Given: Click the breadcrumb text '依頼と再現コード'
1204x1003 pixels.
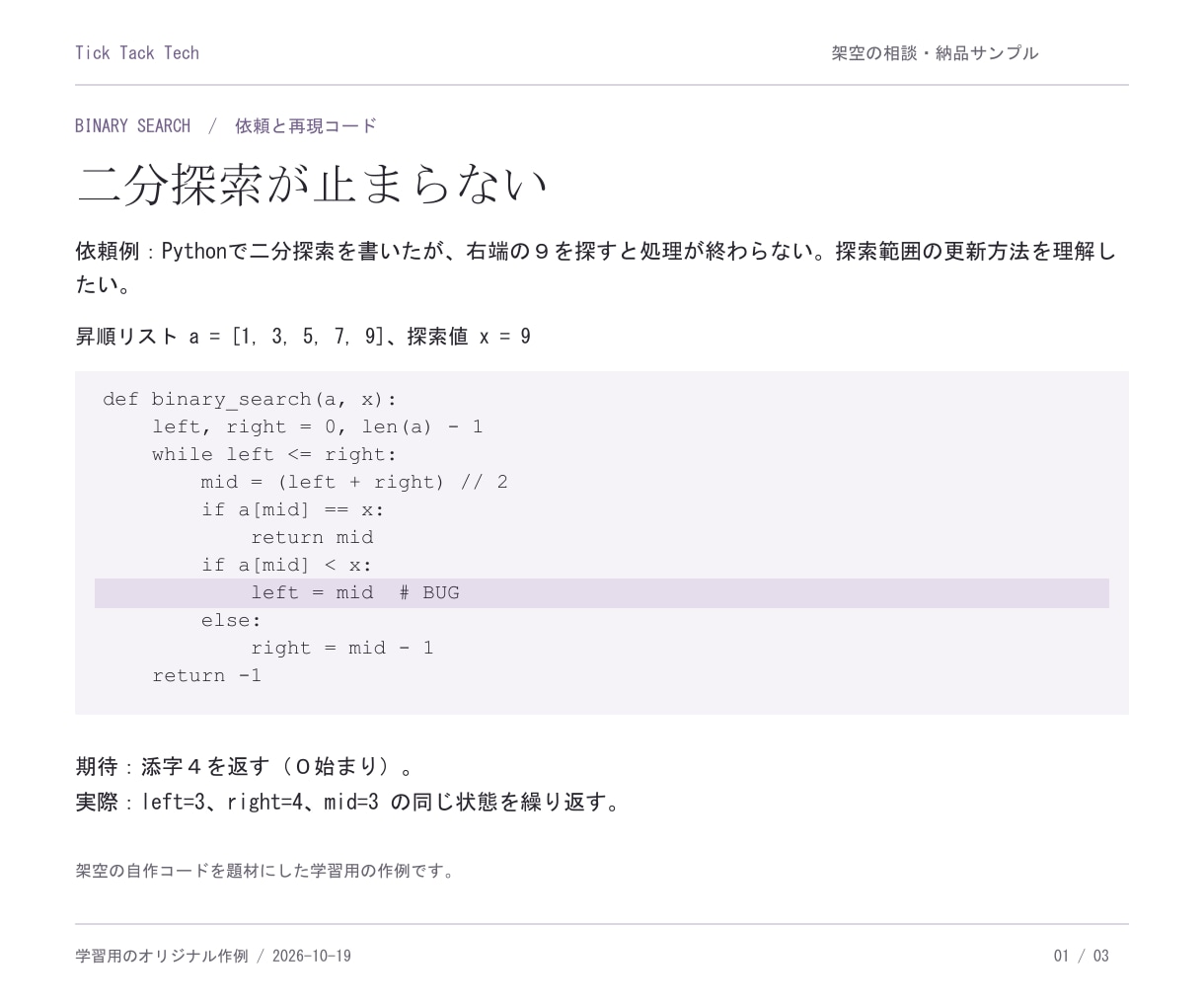Looking at the screenshot, I should 306,125.
